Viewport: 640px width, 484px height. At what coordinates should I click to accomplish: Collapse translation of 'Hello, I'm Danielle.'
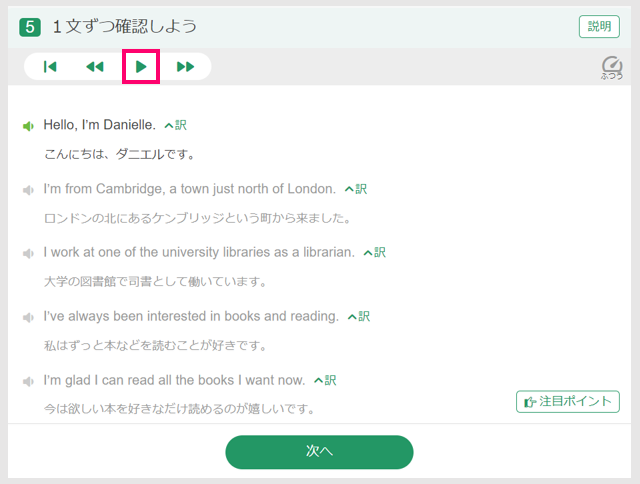coord(176,125)
